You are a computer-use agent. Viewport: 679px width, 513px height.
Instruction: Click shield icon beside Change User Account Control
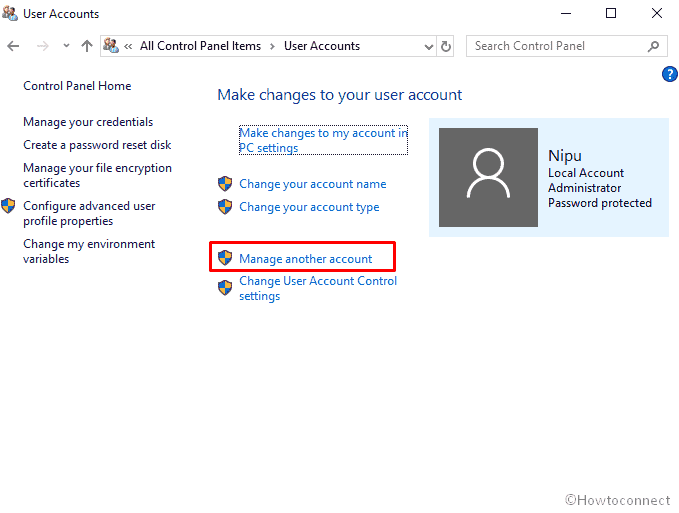pos(225,287)
